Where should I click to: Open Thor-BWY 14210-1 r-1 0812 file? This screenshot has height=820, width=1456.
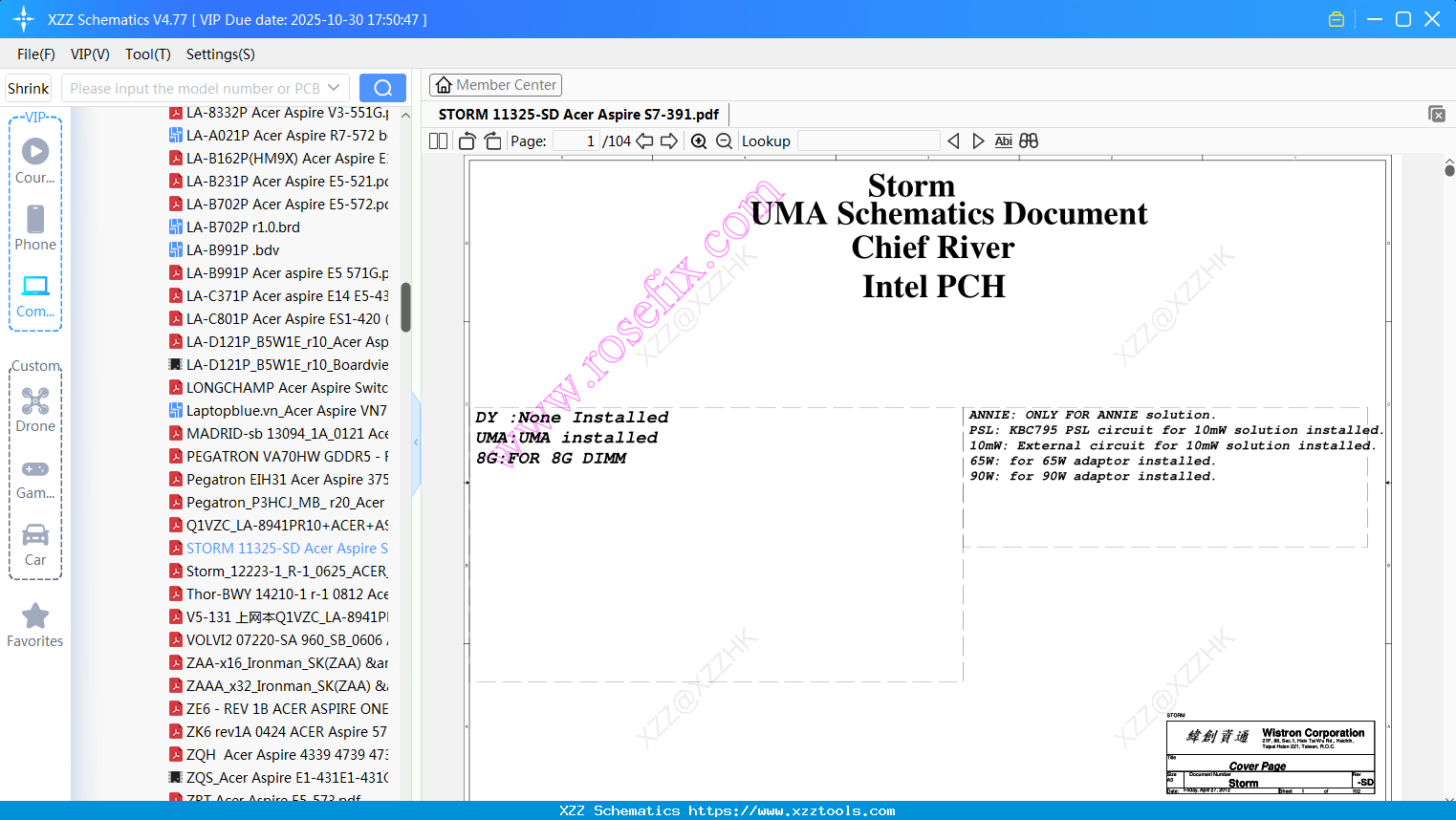tap(279, 594)
